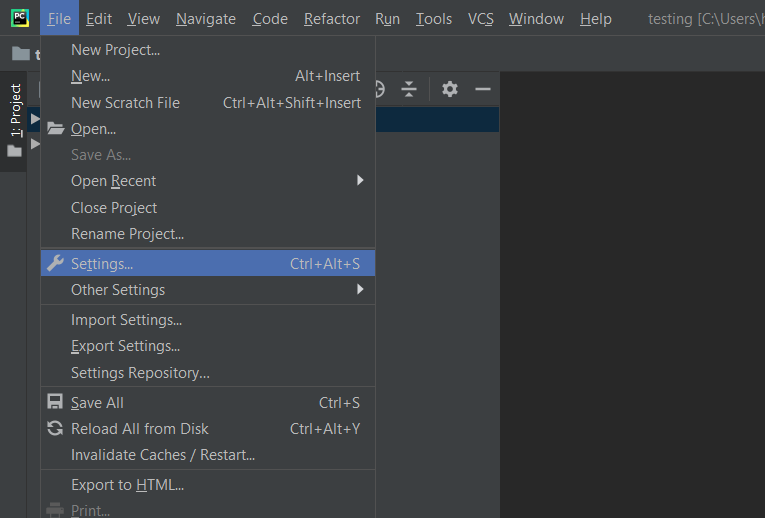Hide the Project panel with minus icon
765x518 pixels.
(483, 89)
